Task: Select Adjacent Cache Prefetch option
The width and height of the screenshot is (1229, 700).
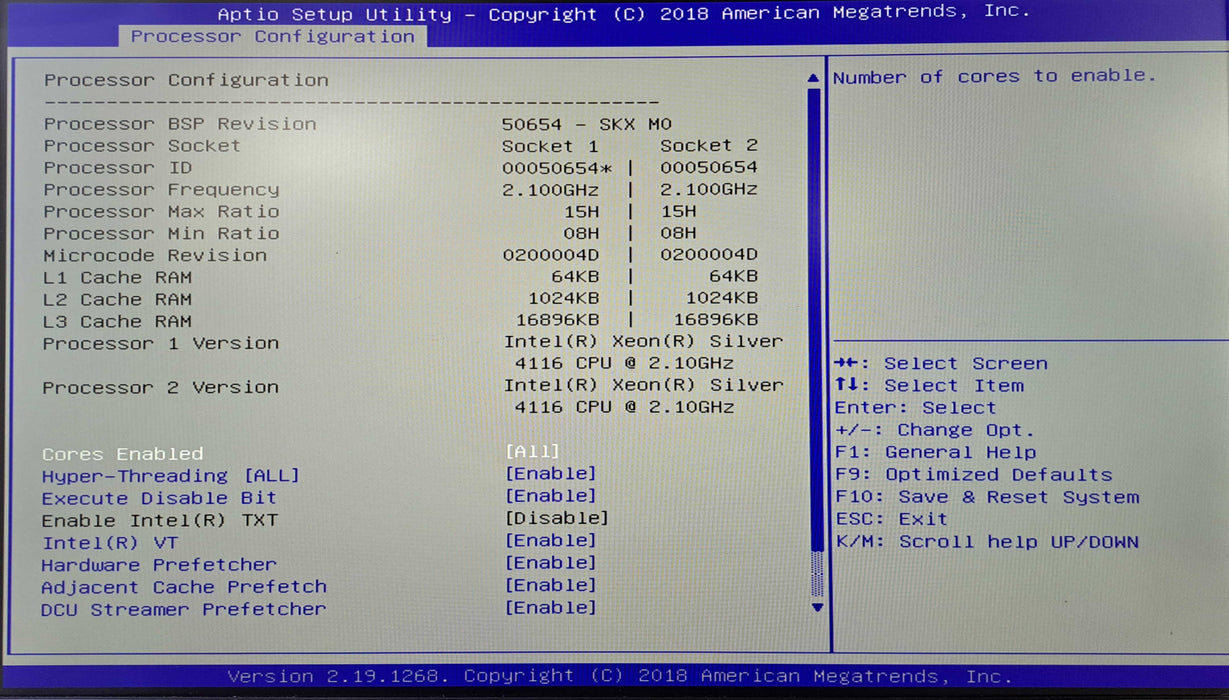Action: tap(184, 587)
